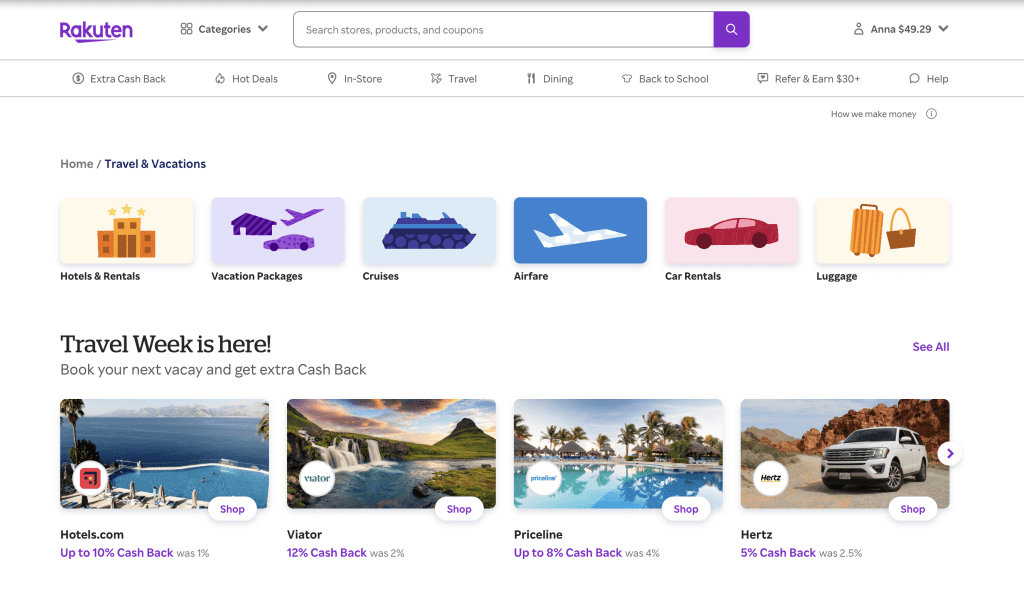Click the Travel Week is here! heading
The height and width of the screenshot is (600, 1024).
166,344
